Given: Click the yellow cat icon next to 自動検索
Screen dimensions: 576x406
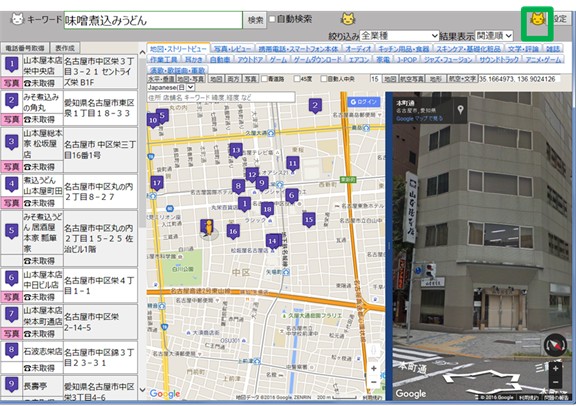Looking at the screenshot, I should (348, 19).
